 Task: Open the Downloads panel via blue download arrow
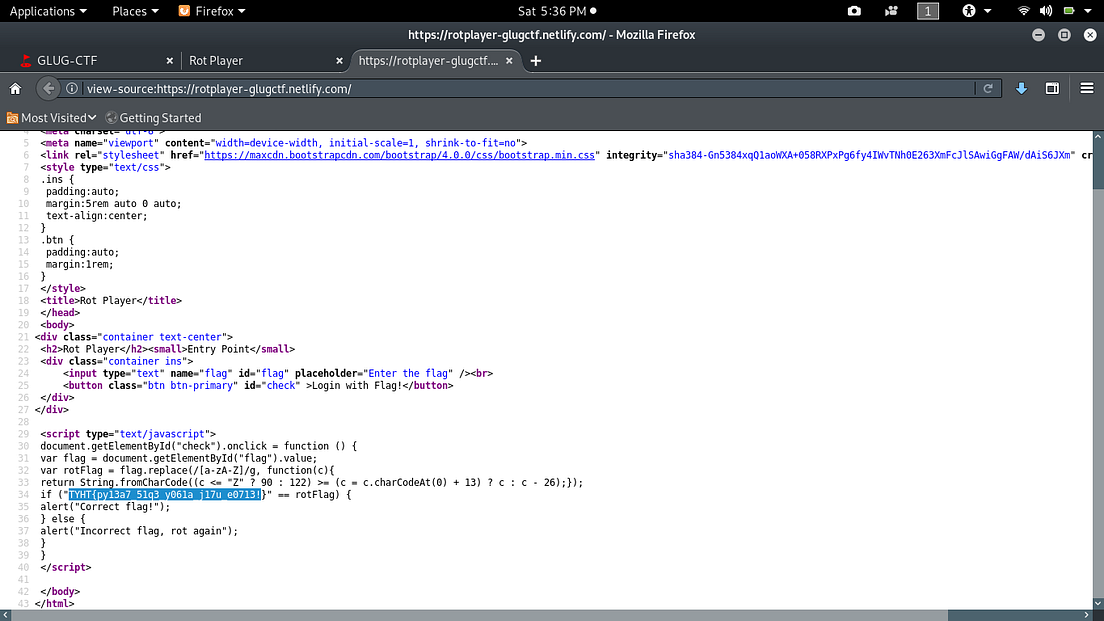click(x=1020, y=87)
